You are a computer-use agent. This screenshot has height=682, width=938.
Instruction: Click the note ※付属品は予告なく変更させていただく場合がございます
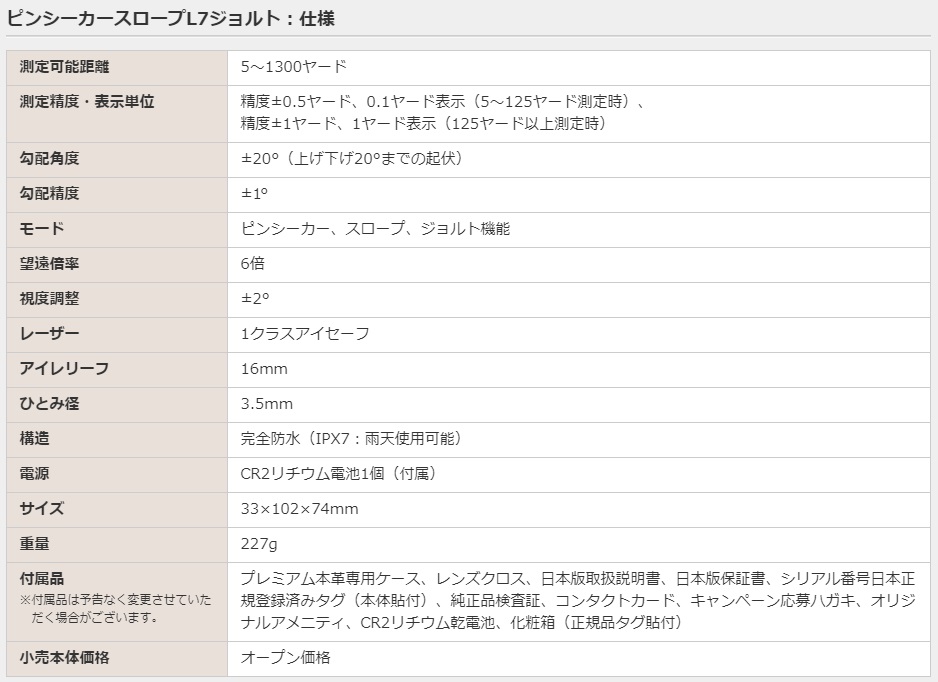pyautogui.click(x=115, y=608)
